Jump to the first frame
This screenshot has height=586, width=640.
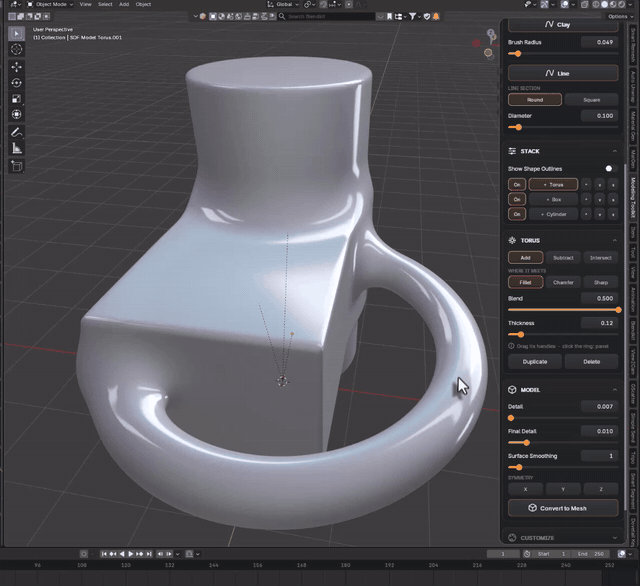click(104, 554)
